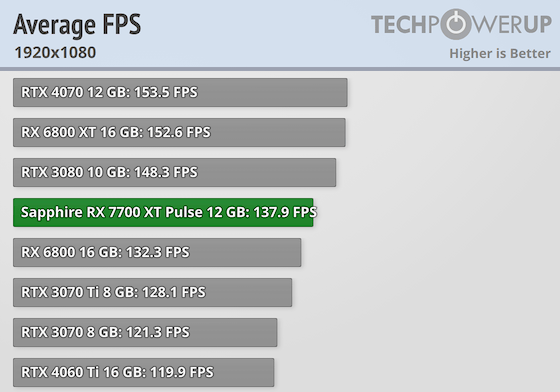Viewport: 560px width, 392px height.
Task: Click the 132.3 FPS value text
Action: pos(158,252)
